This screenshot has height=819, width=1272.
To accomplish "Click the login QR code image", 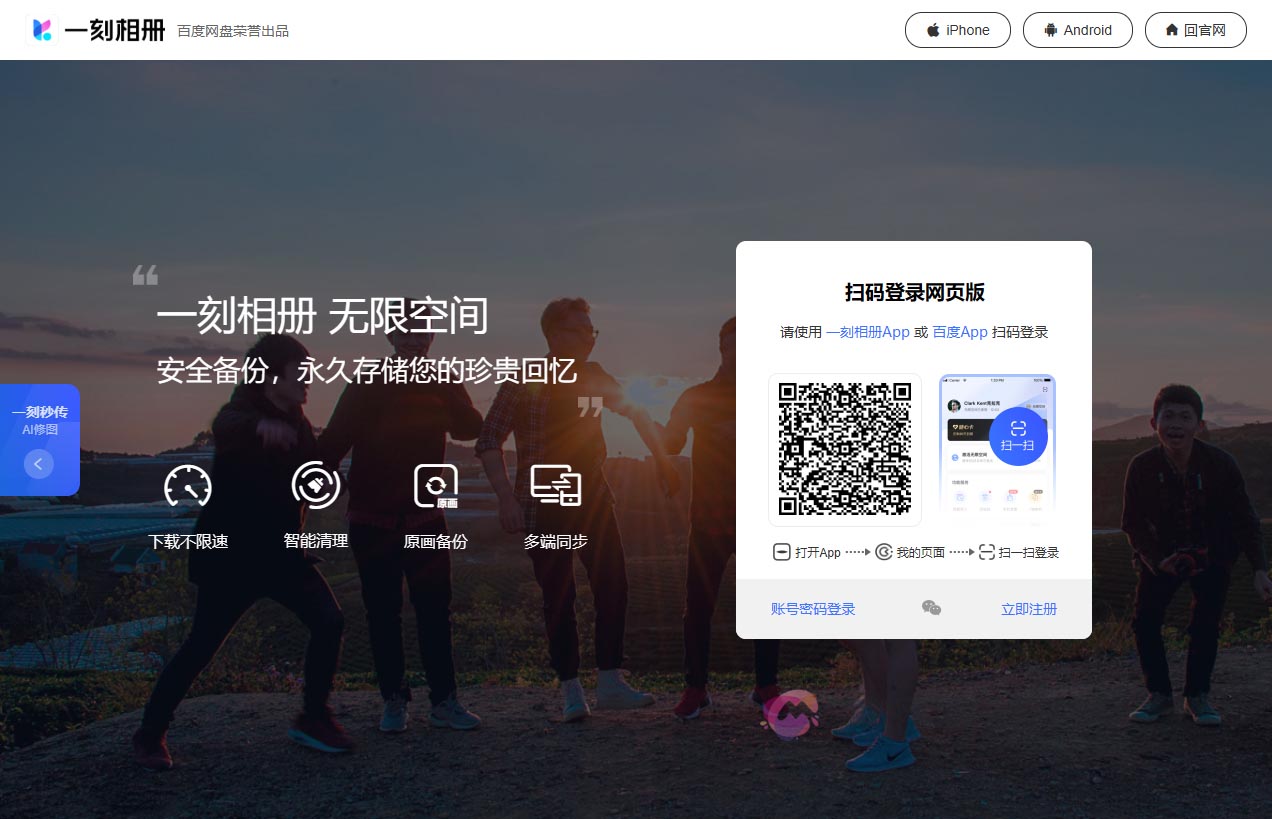I will (845, 449).
